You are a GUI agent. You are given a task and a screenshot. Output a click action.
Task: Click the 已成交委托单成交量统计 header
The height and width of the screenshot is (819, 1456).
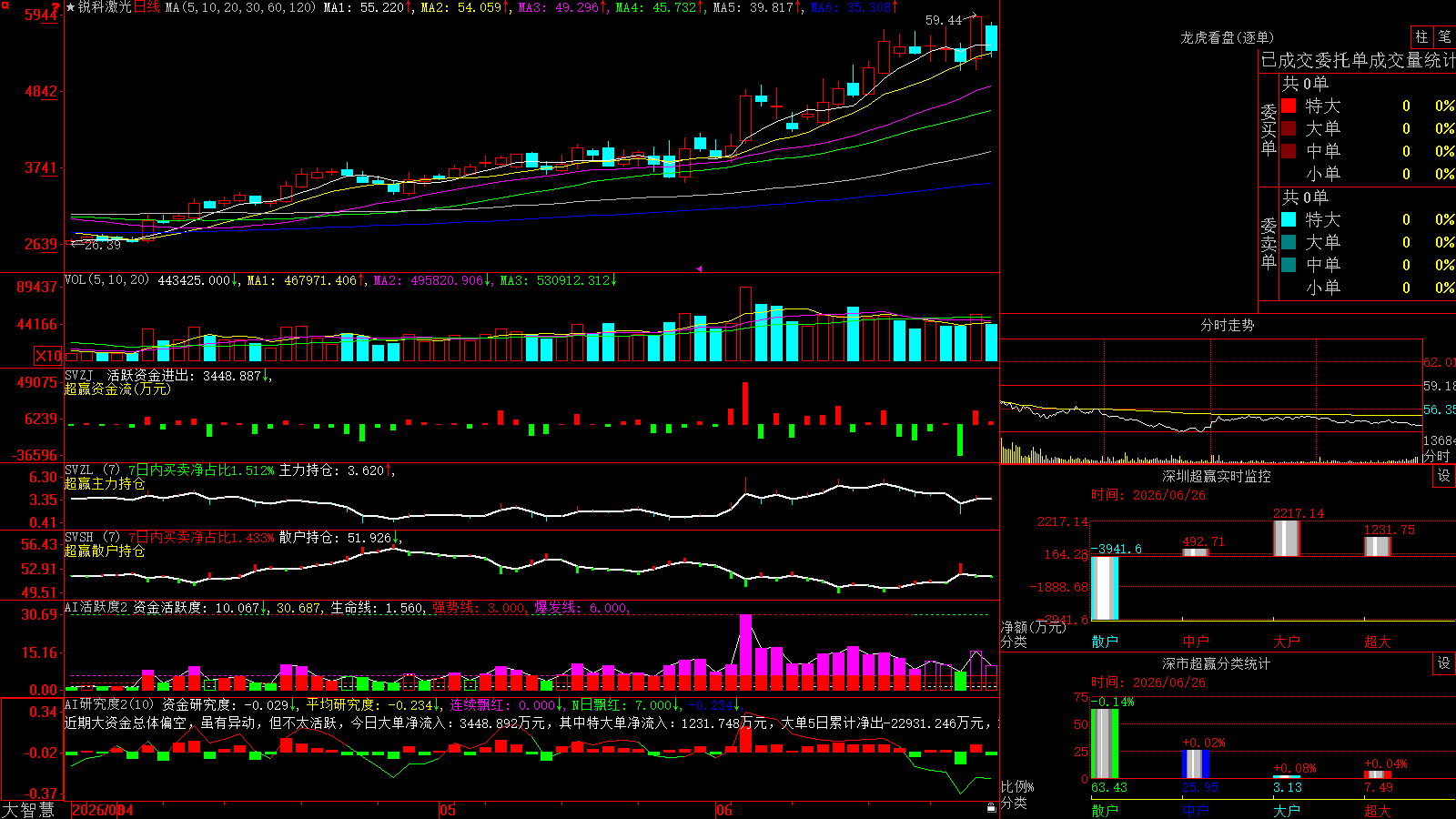click(x=1358, y=60)
